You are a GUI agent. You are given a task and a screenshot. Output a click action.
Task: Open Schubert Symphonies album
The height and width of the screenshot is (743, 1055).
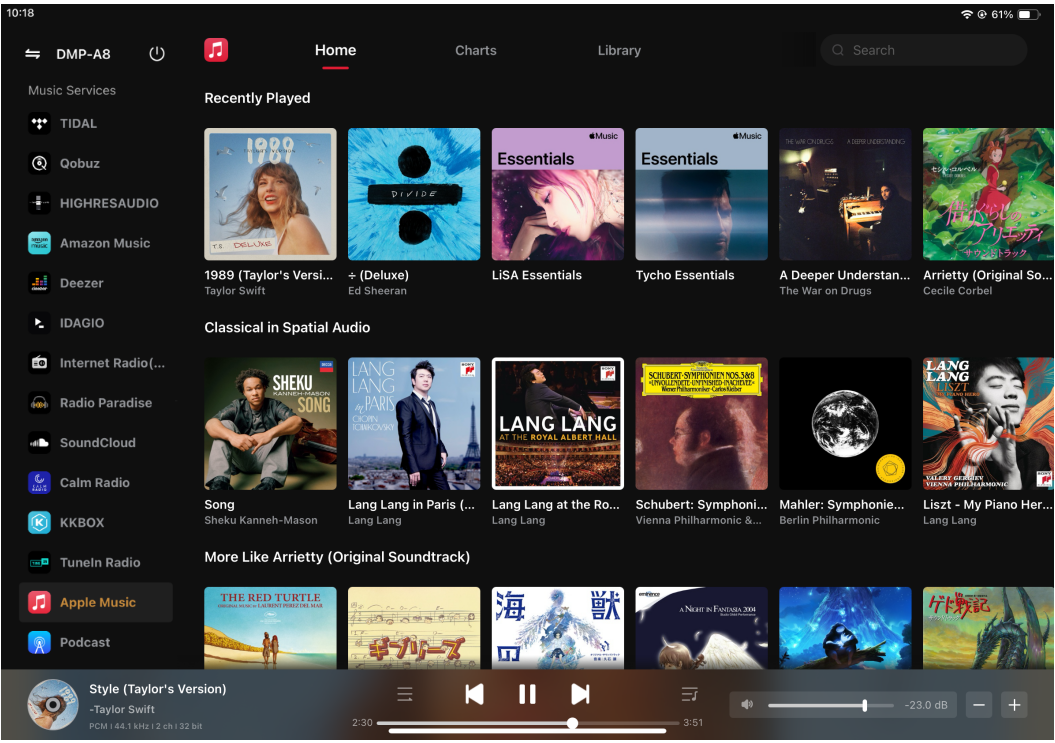coord(701,423)
